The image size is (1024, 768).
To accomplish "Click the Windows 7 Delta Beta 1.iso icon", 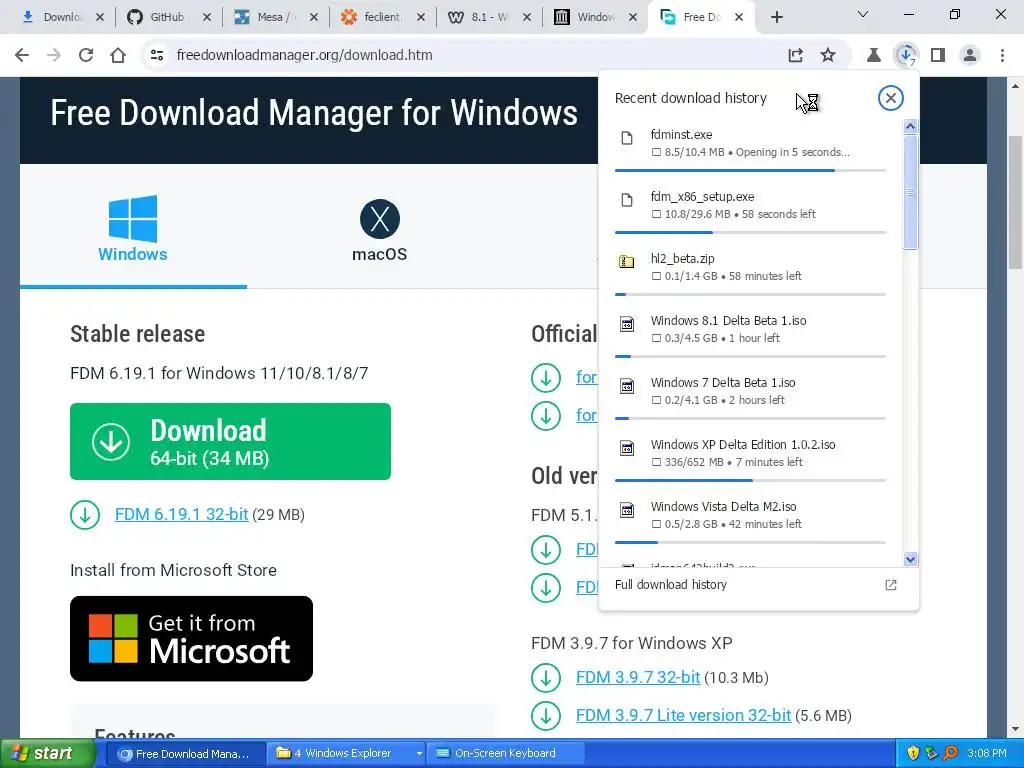I will 627,386.
